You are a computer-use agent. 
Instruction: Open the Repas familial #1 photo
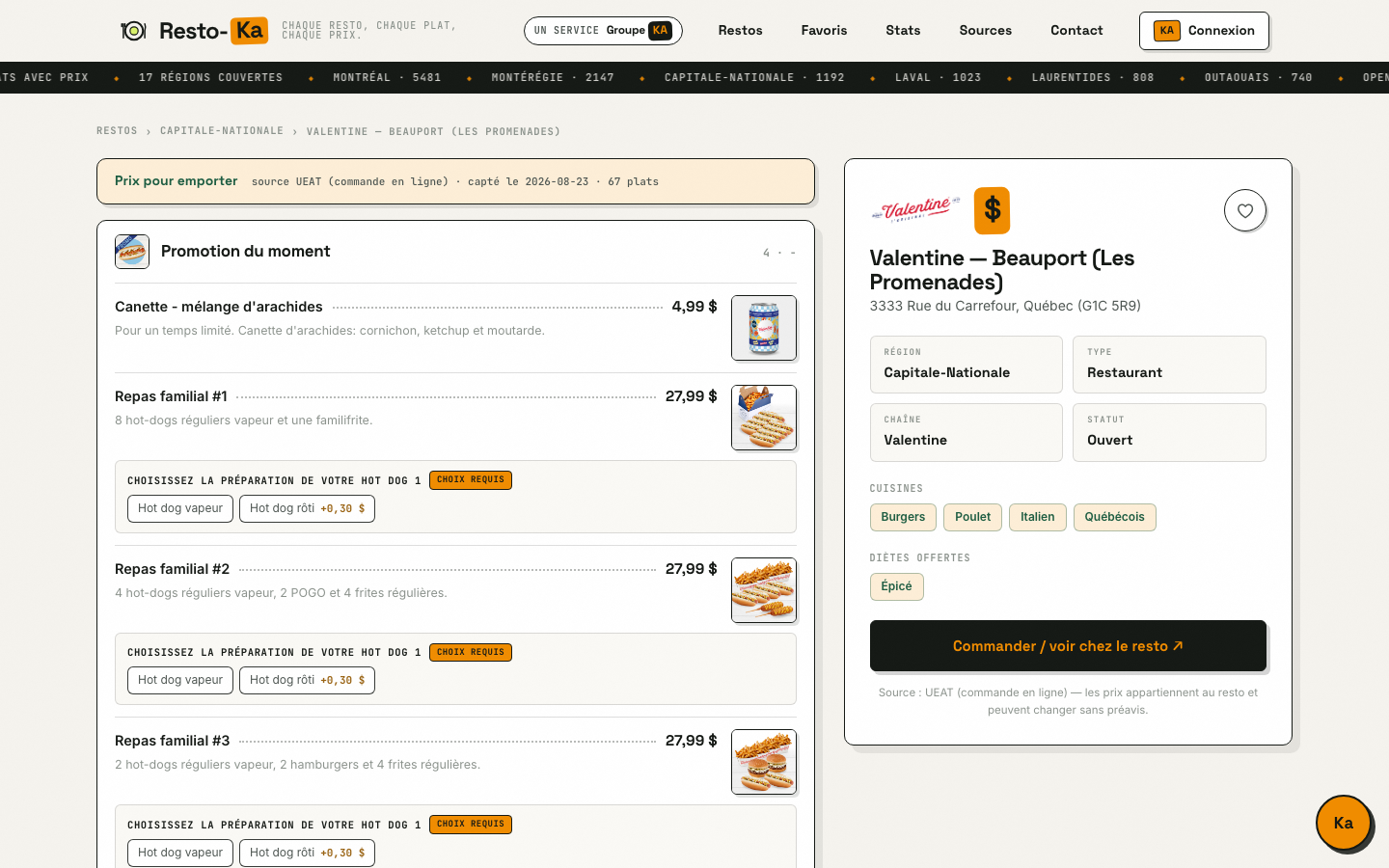point(764,418)
